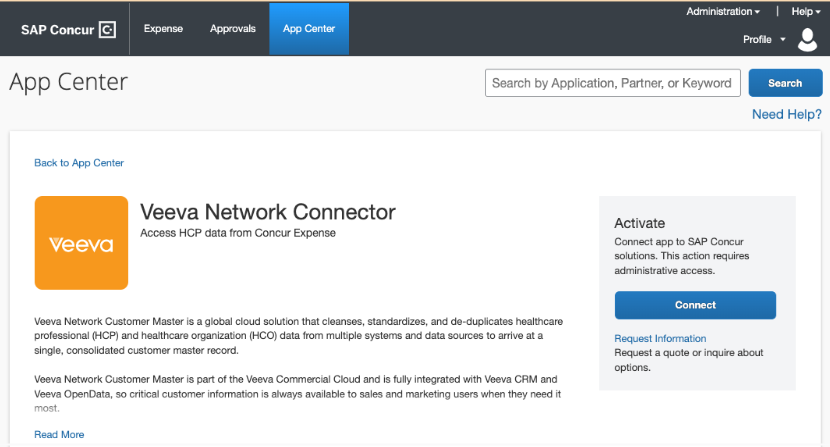
Task: Open the user profile avatar icon
Action: 807,40
